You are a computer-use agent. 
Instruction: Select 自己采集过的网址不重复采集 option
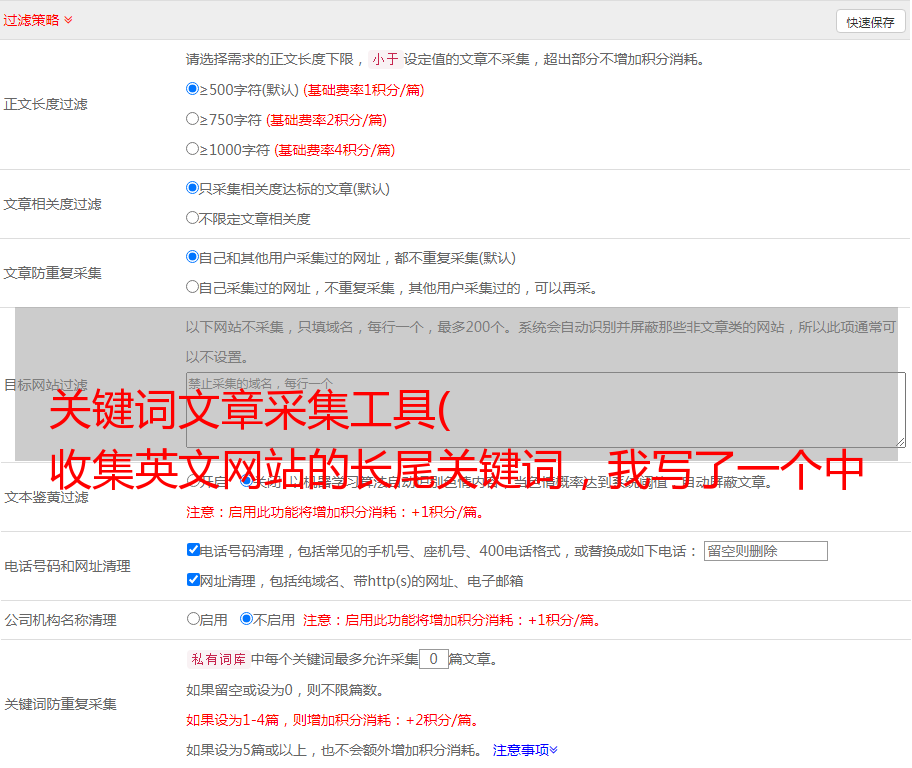pyautogui.click(x=193, y=287)
